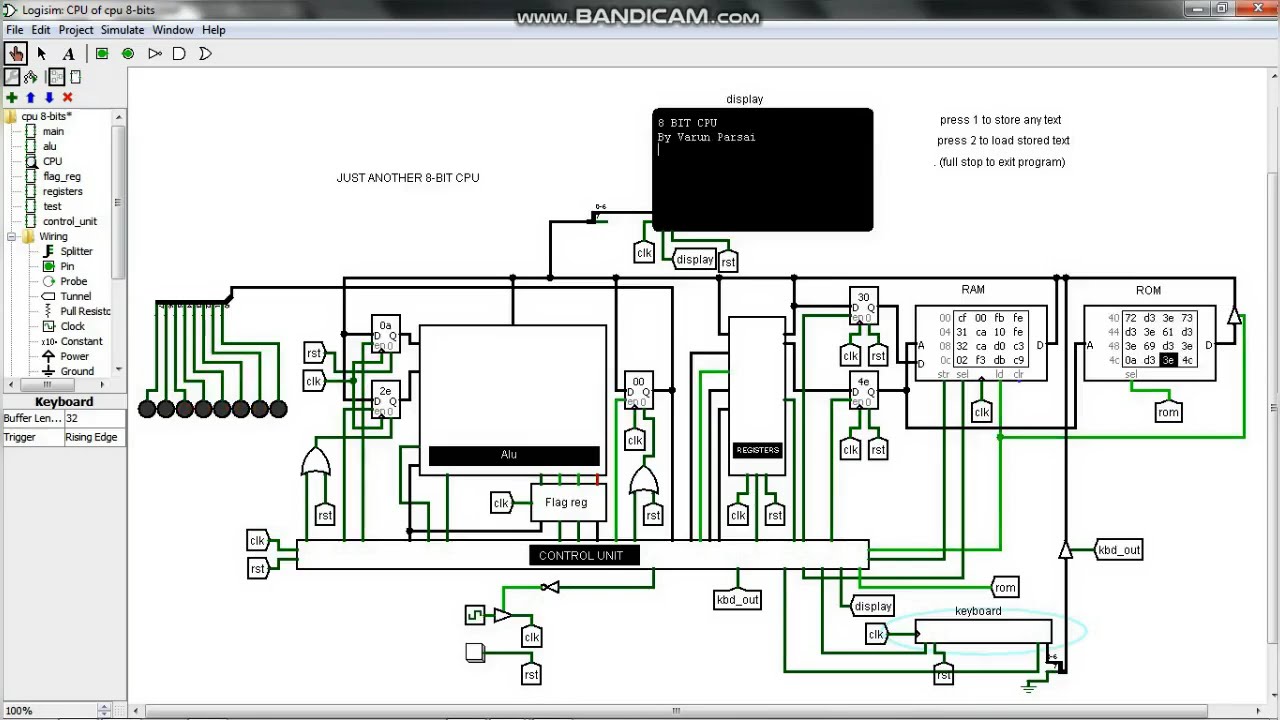Click the kbd_out tunnel near ROM

1119,550
